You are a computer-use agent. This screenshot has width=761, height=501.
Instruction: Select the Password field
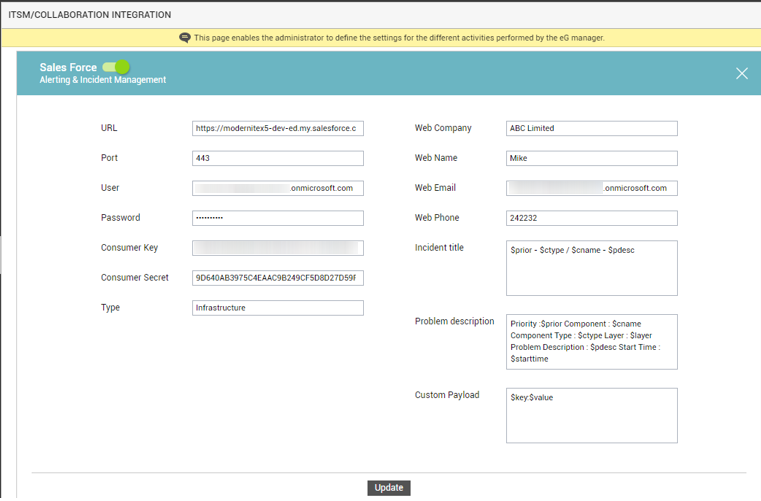[x=278, y=218]
